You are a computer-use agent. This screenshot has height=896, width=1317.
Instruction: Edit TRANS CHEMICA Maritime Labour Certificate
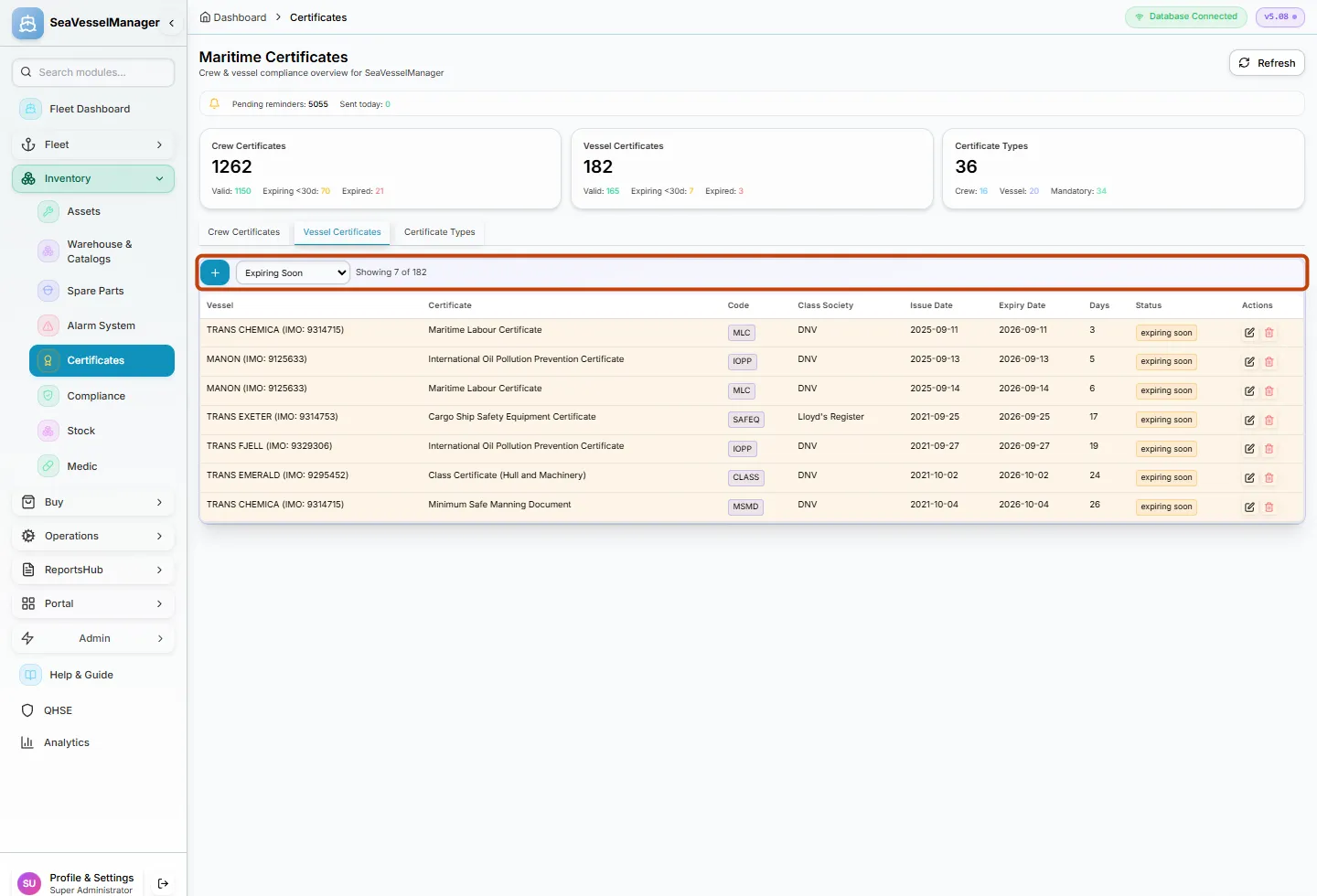pyautogui.click(x=1249, y=333)
